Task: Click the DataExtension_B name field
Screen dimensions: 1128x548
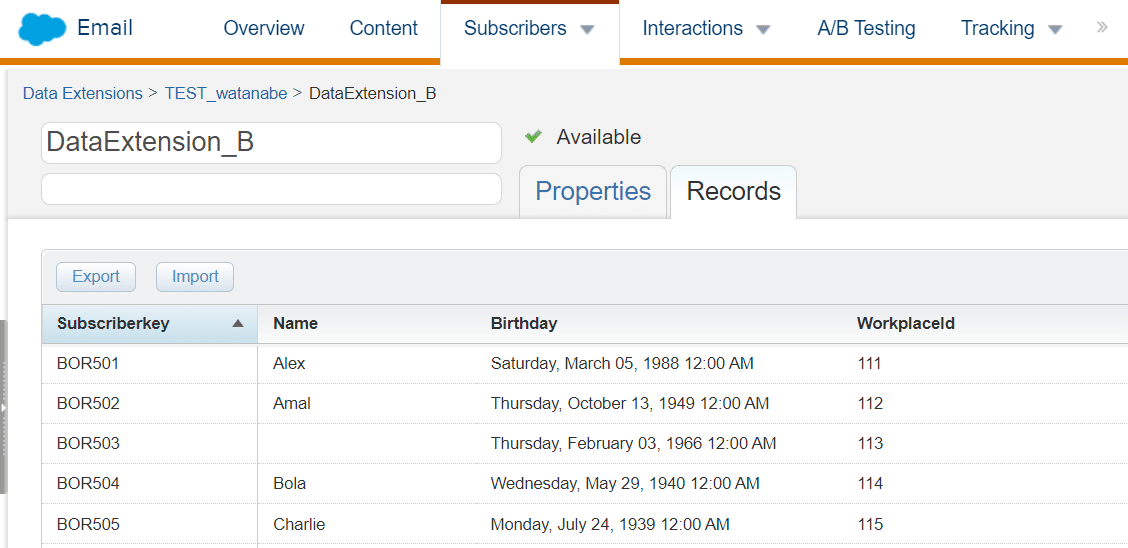Action: (271, 143)
